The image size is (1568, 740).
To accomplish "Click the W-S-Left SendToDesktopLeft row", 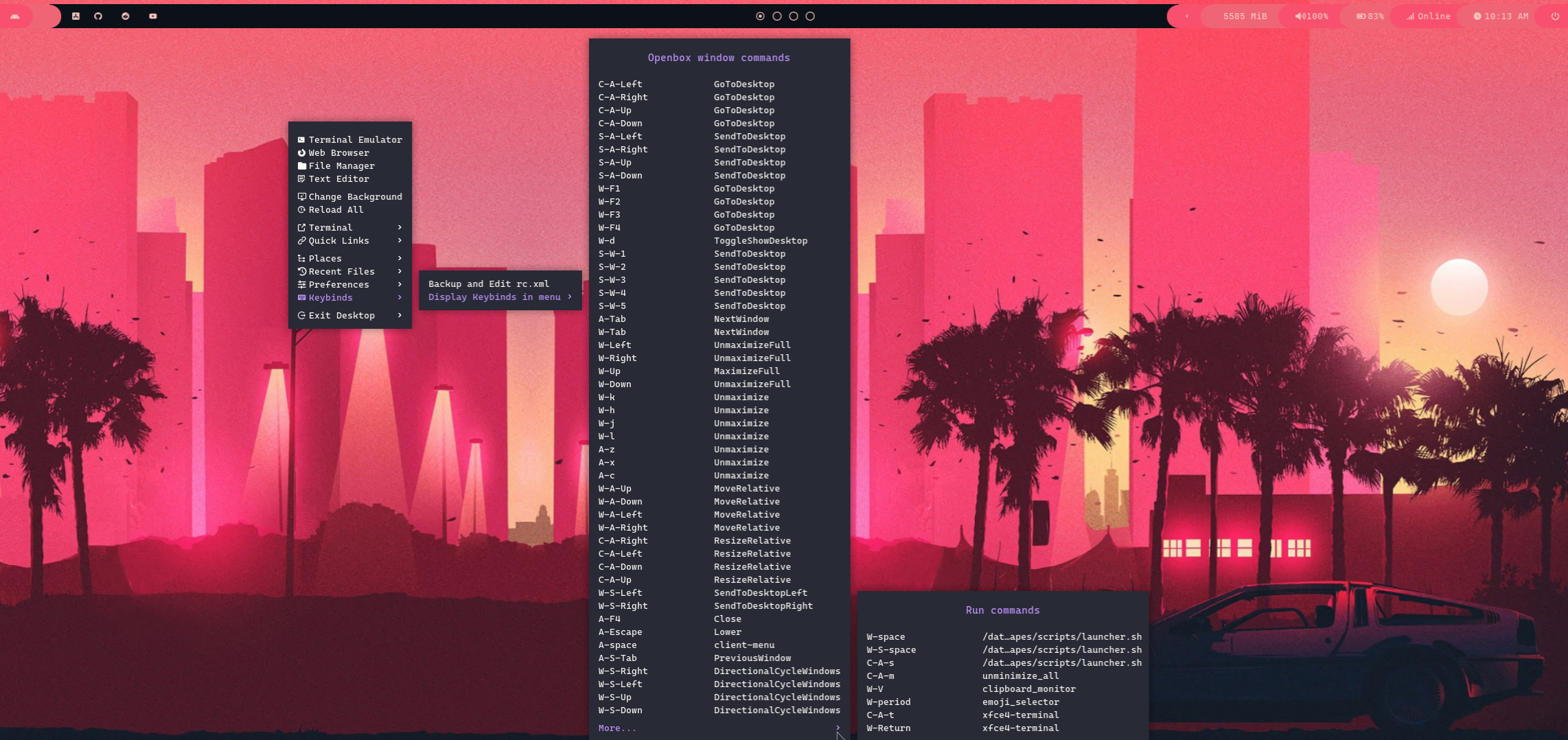I will (719, 592).
